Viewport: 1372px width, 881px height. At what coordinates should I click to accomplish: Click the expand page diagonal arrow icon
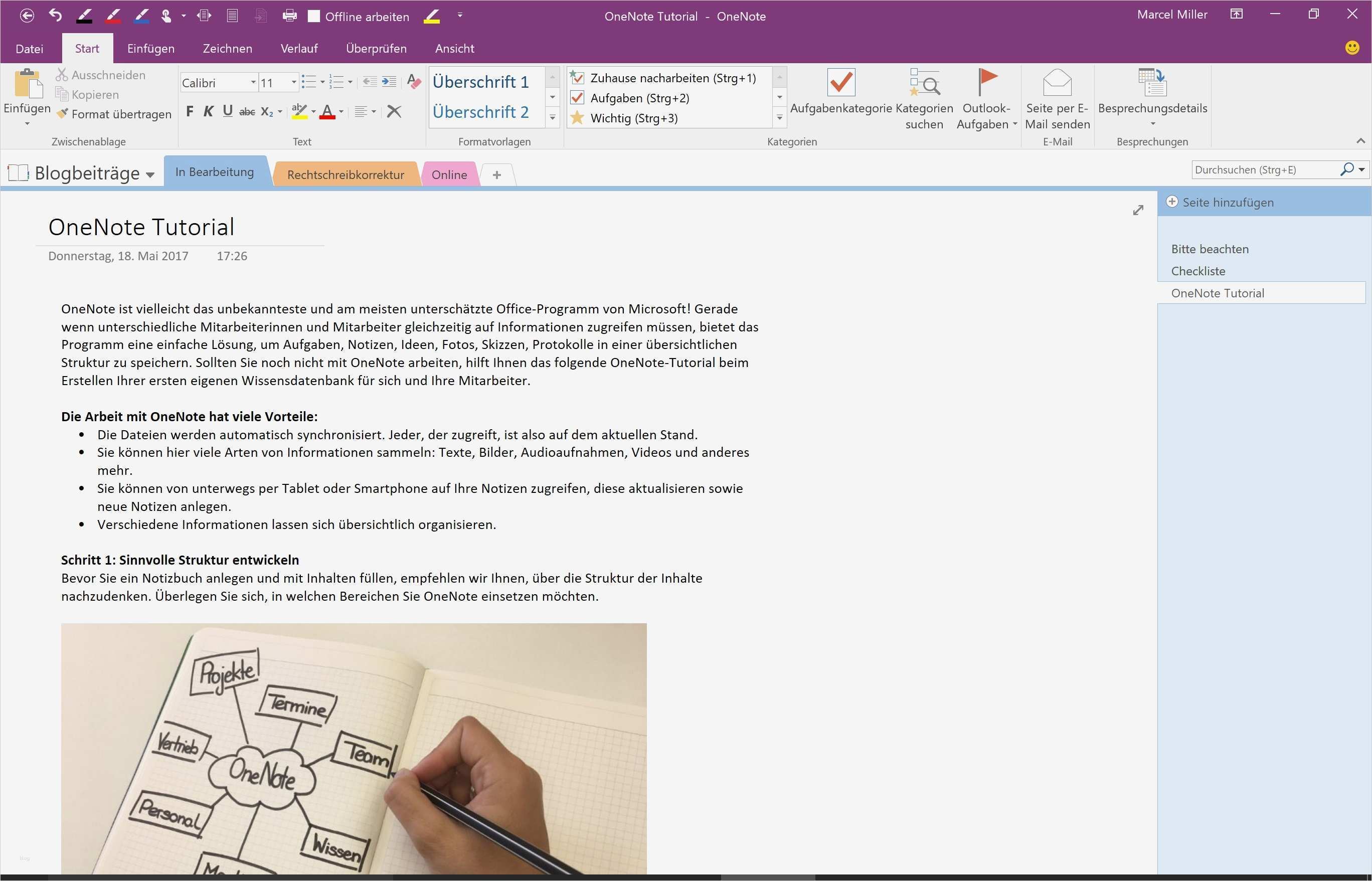pos(1138,210)
